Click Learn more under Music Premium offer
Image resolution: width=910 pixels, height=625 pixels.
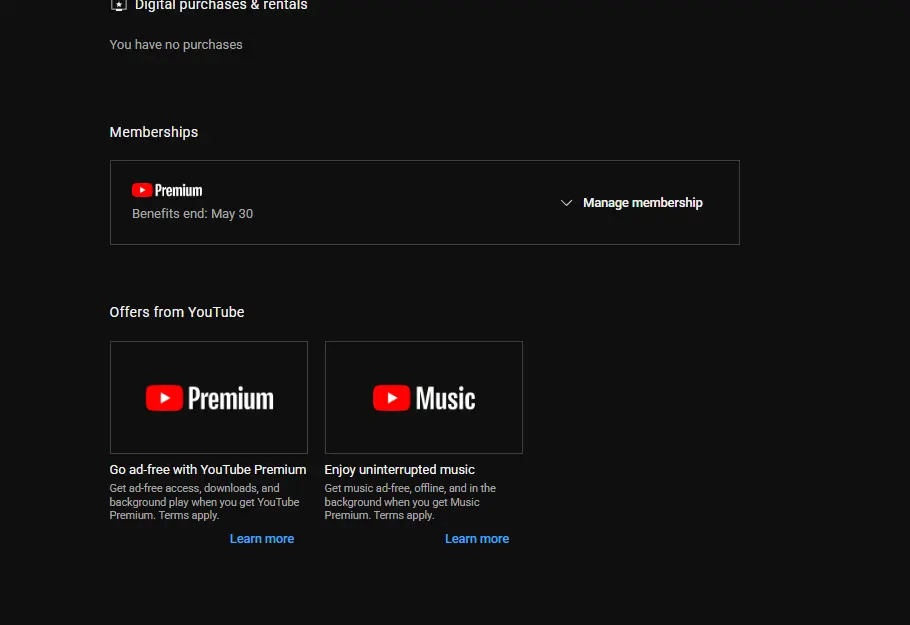coord(477,539)
